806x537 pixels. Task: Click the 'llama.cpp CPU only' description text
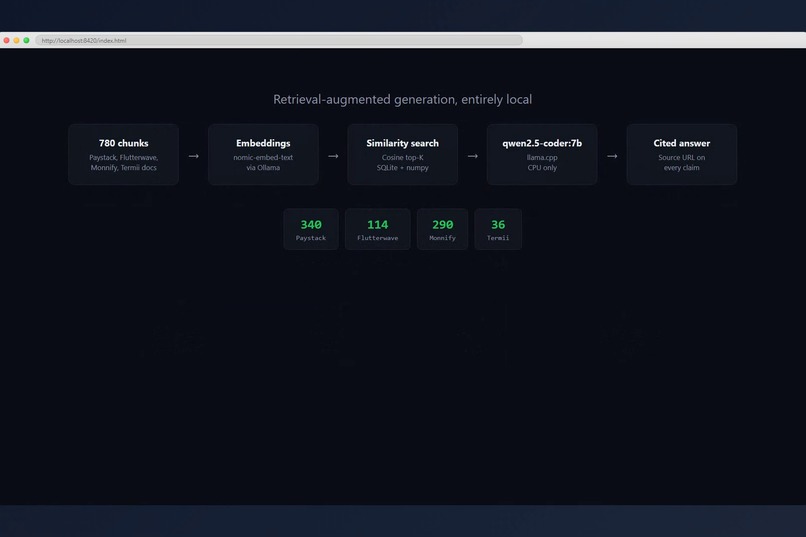542,162
